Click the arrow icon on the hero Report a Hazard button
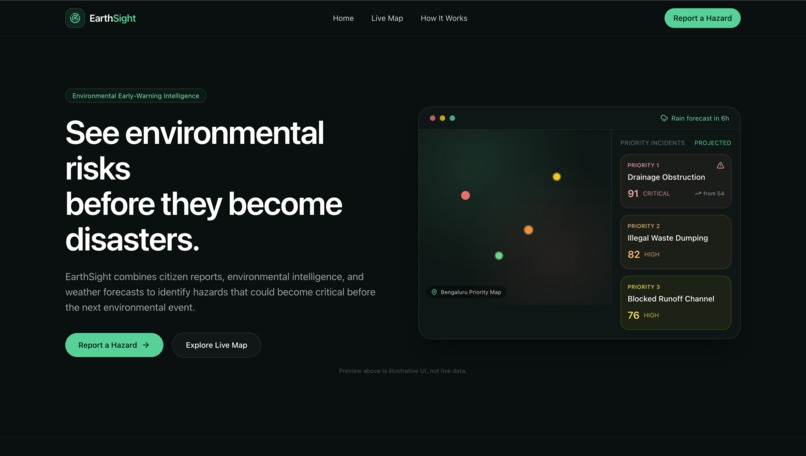 146,345
